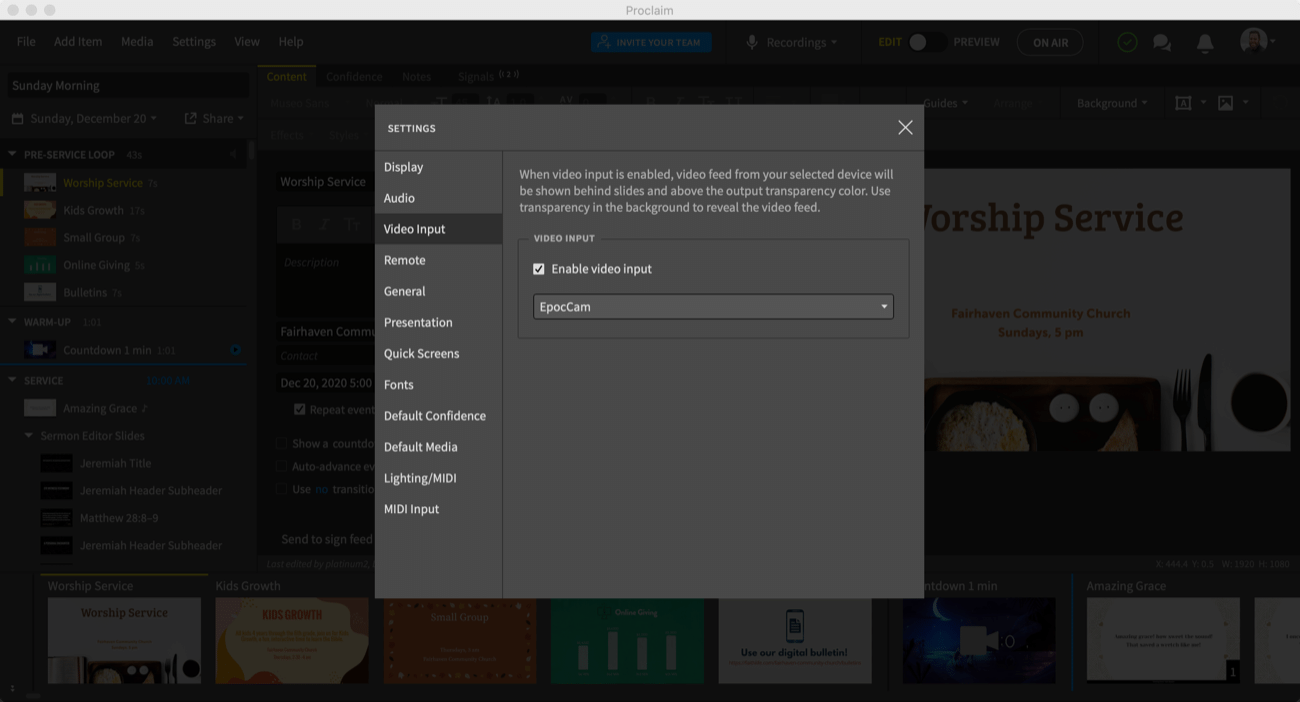
Task: Uncheck Enable video input checkbox
Action: (539, 269)
